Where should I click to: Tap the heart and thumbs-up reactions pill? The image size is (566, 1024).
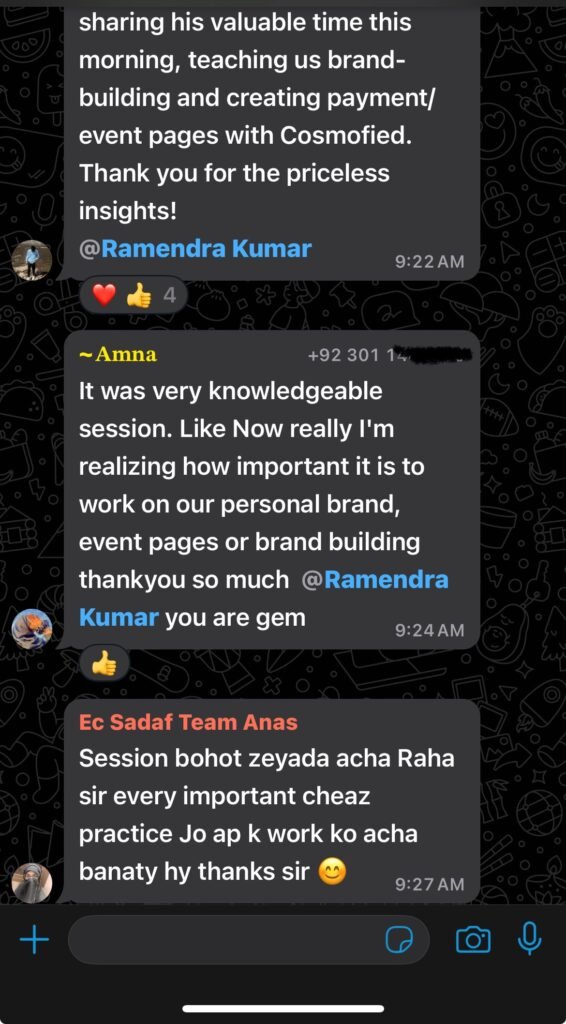click(134, 297)
